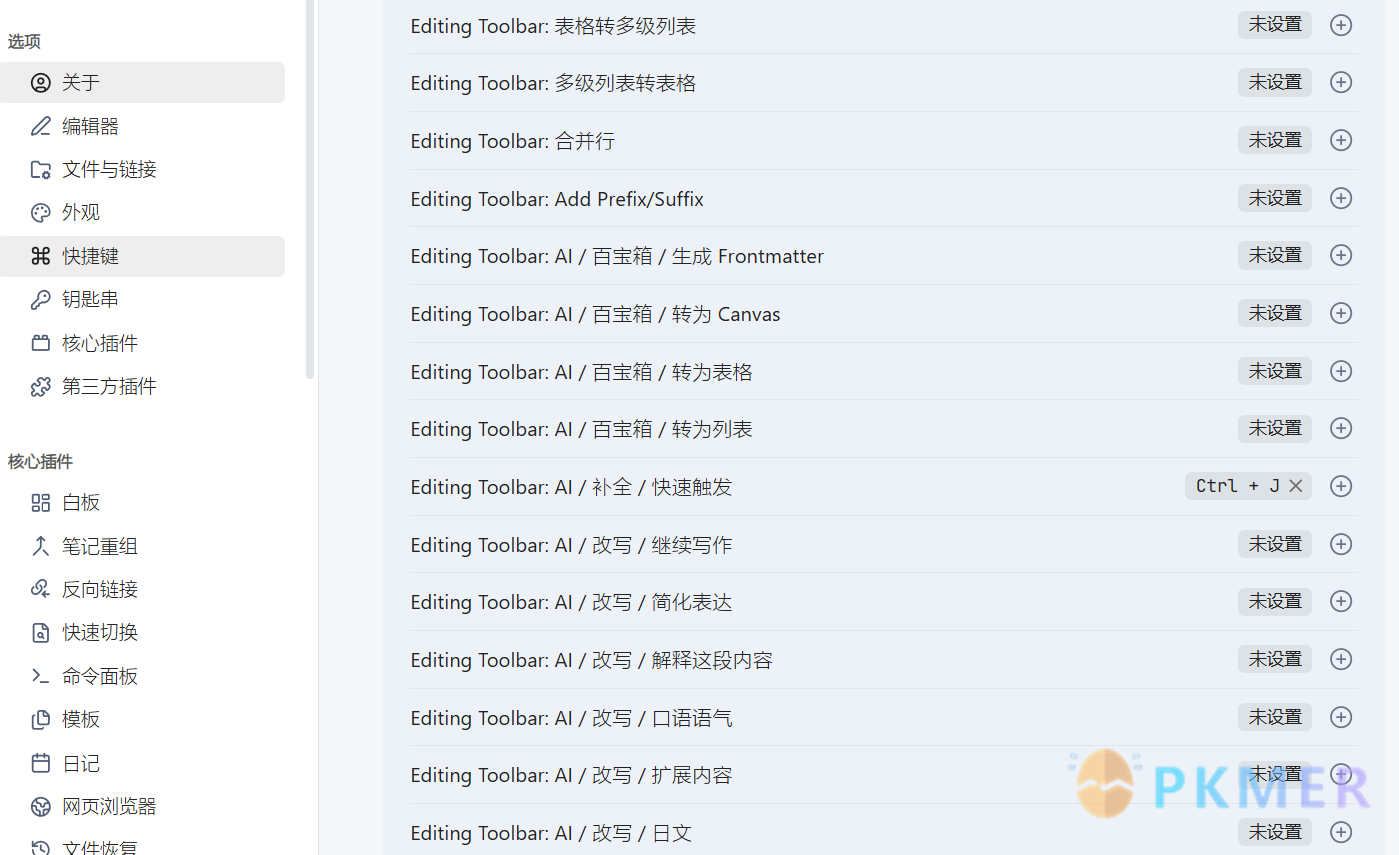Add hotkey for 表格转多级列表 via plus icon
Image resolution: width=1399 pixels, height=855 pixels.
pyautogui.click(x=1340, y=25)
